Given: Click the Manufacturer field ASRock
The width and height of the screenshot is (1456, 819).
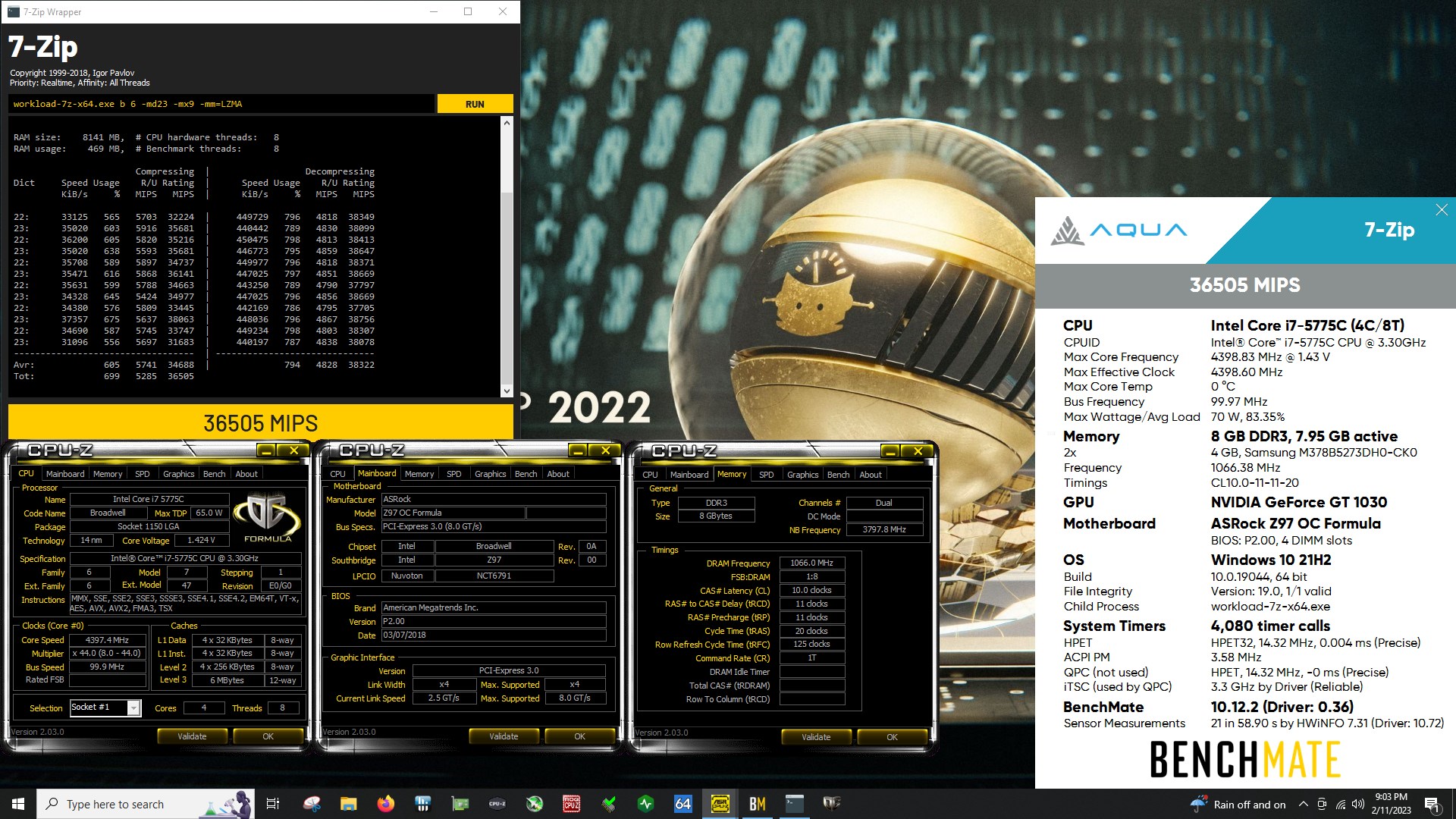Looking at the screenshot, I should tap(493, 499).
